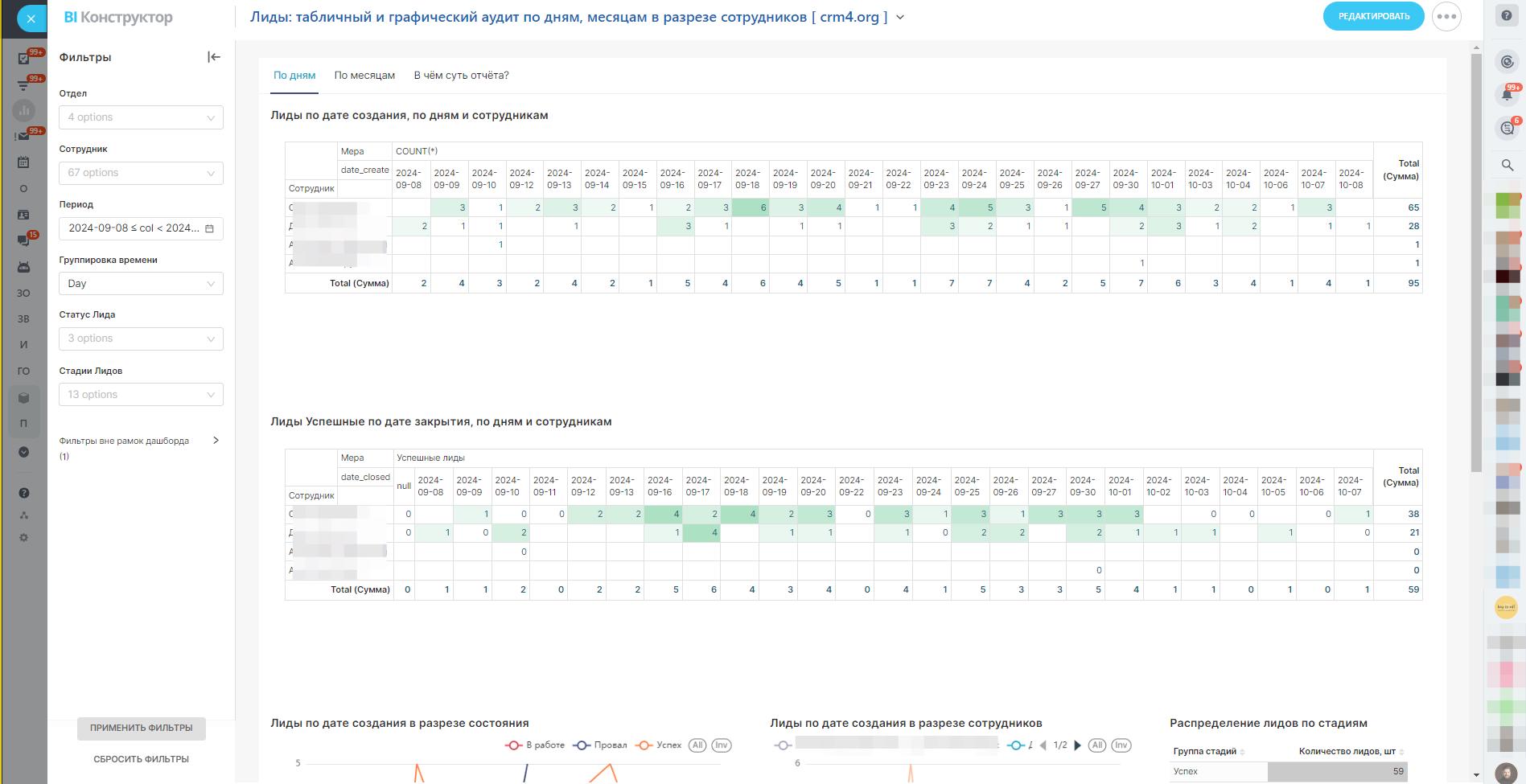Invert legend selection in сотрудников chart

[x=1121, y=745]
